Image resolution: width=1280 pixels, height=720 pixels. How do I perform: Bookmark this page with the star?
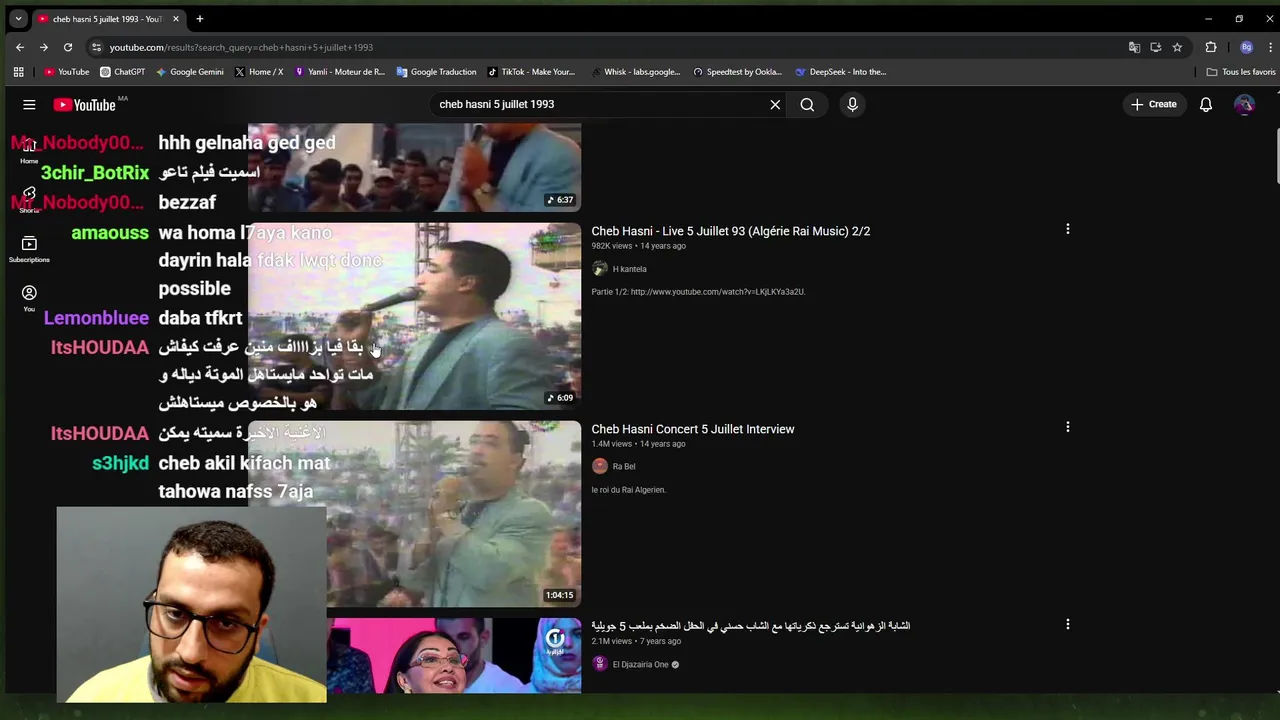pos(1177,47)
